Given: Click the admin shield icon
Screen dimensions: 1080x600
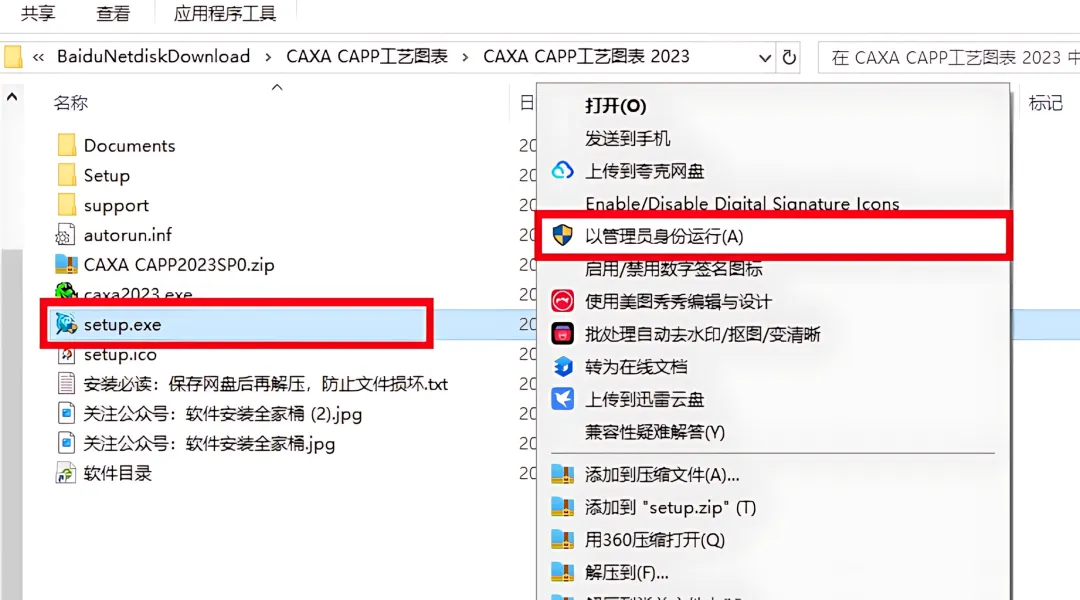Looking at the screenshot, I should (563, 236).
